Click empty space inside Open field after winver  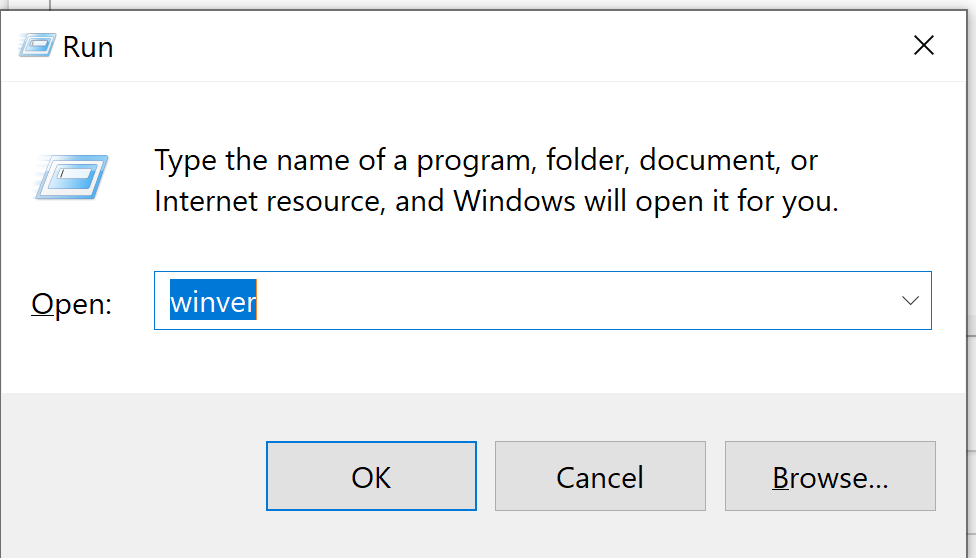click(560, 301)
